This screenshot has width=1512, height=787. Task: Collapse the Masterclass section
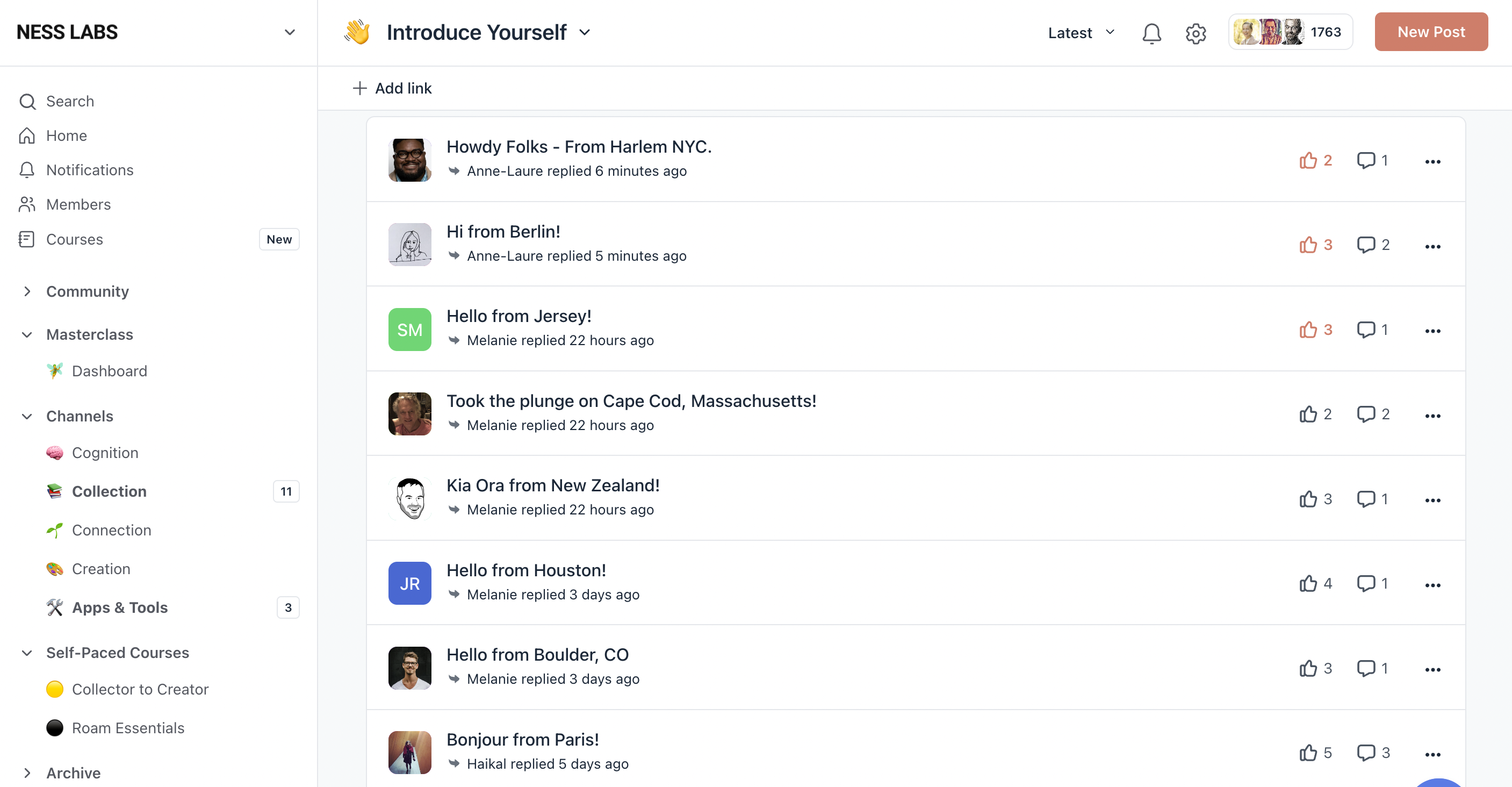[27, 334]
